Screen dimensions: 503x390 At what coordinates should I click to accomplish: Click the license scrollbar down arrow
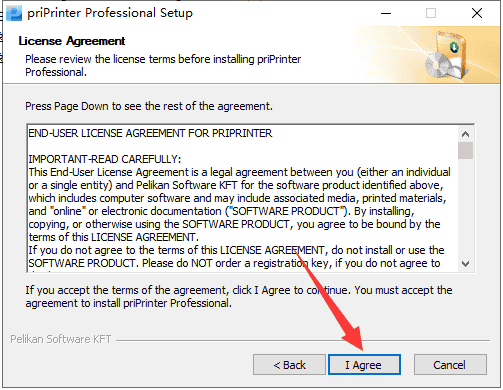[466, 264]
